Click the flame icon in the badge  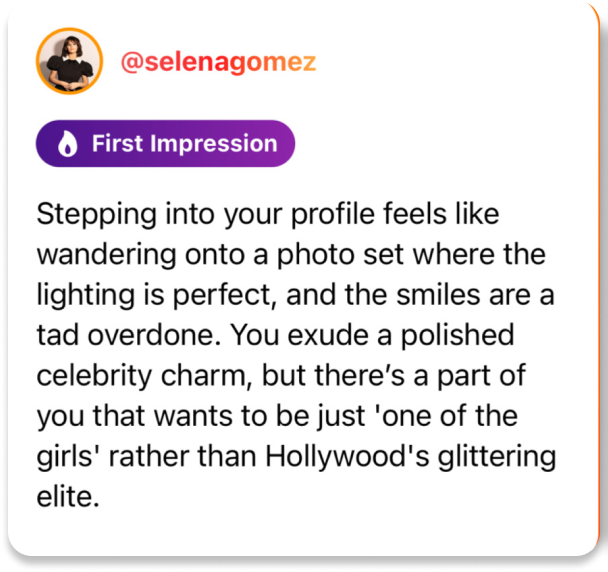[x=67, y=144]
